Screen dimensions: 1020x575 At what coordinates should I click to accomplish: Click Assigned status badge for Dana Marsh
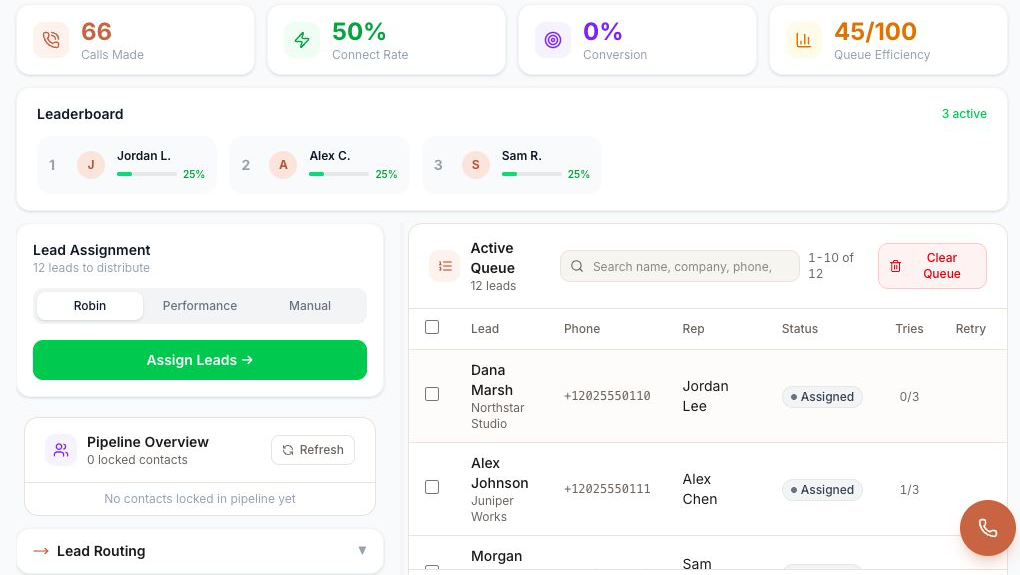coord(822,397)
